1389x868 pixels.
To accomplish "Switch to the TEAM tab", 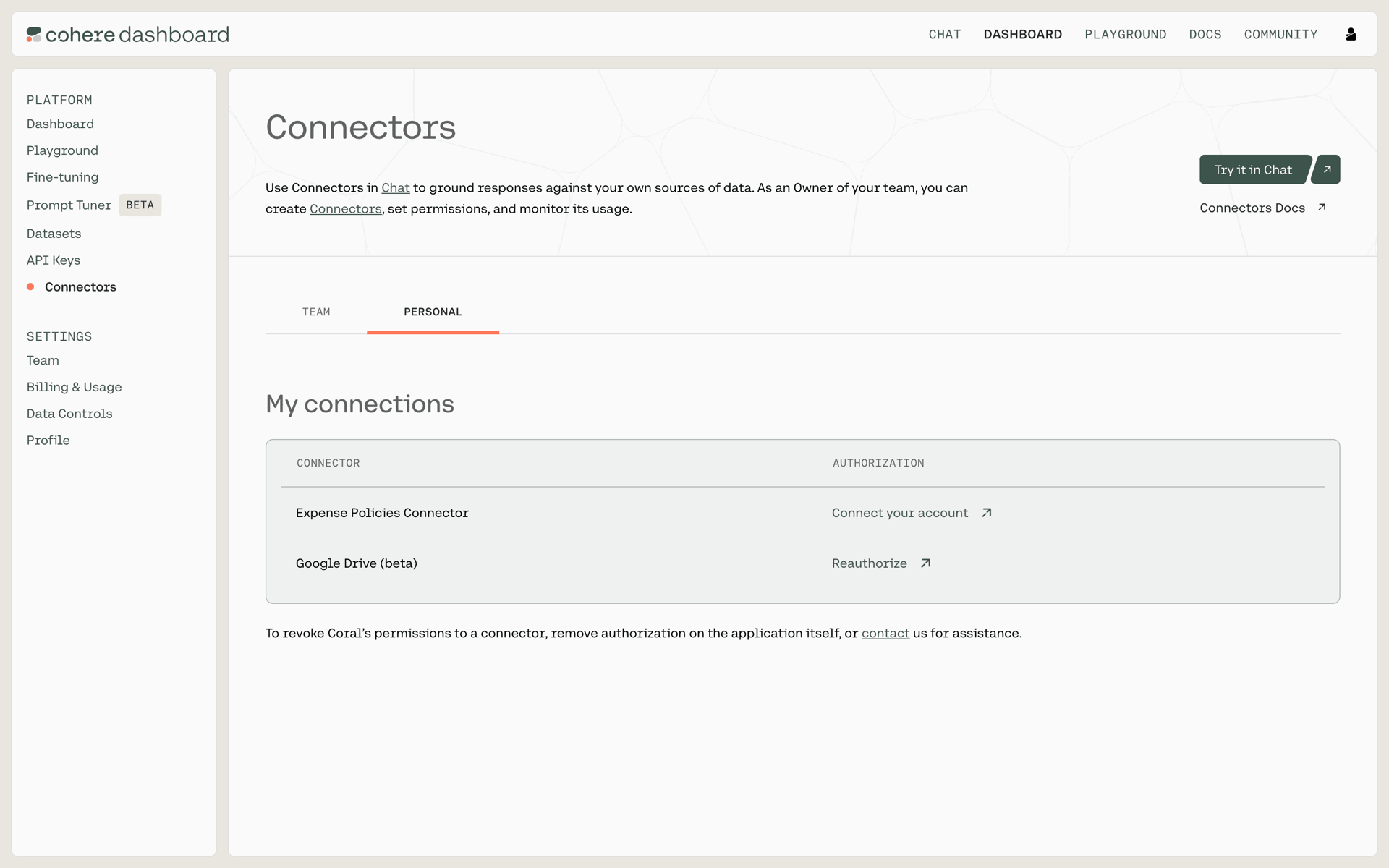I will [316, 312].
